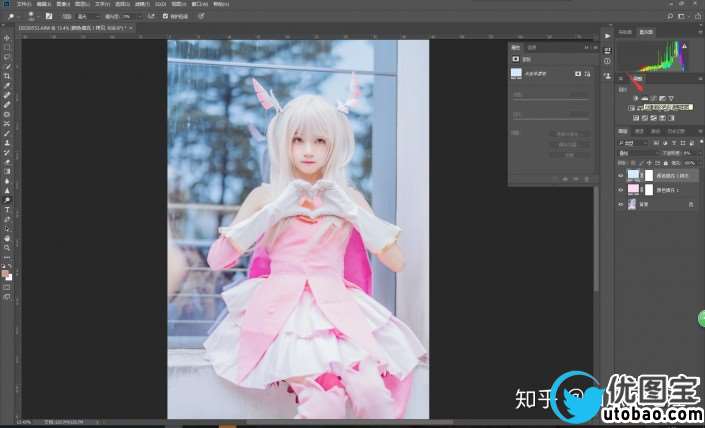Select the Move tool
The image size is (705, 428).
pyautogui.click(x=7, y=38)
